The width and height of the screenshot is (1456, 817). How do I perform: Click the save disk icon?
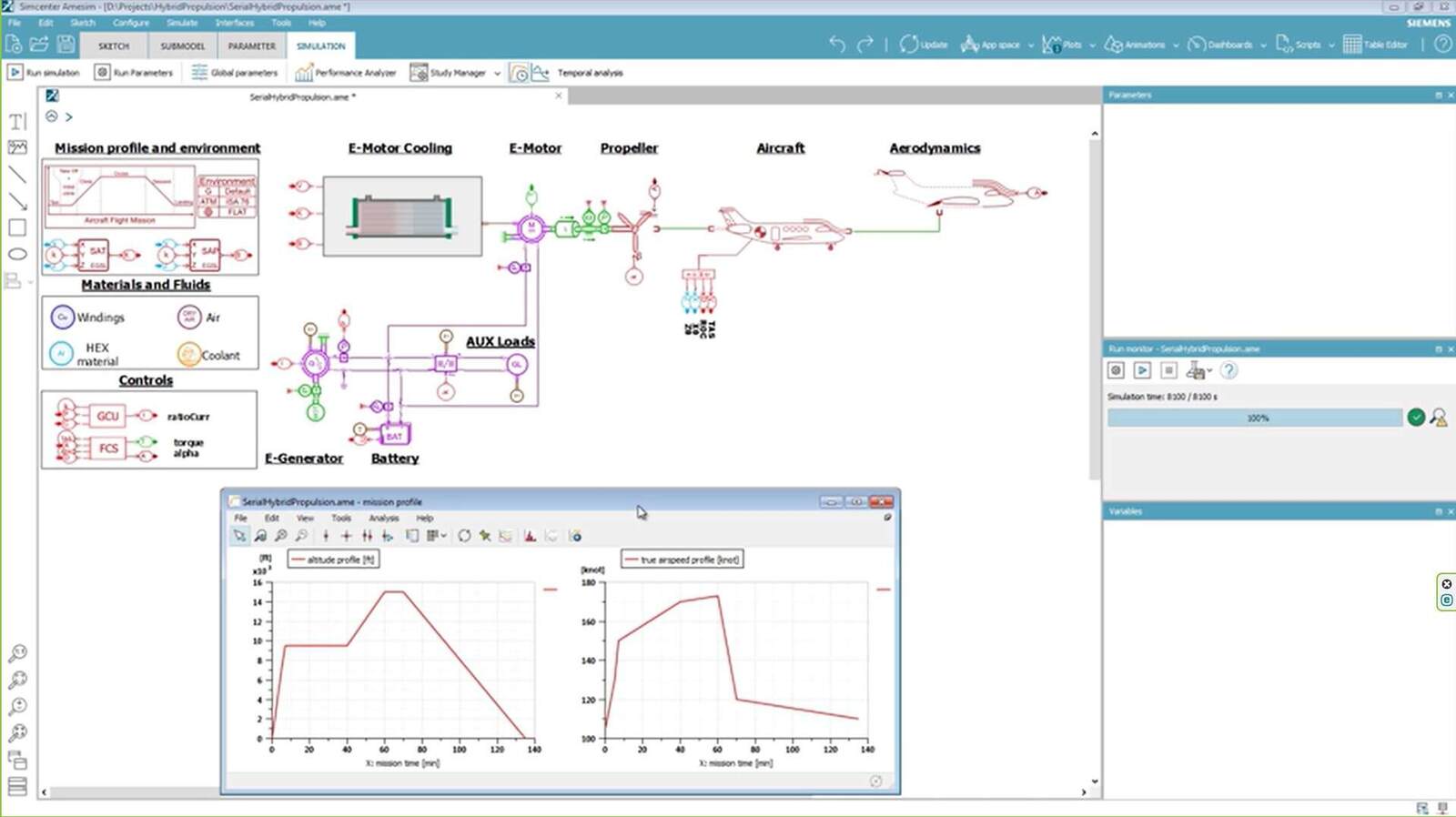coord(66,44)
